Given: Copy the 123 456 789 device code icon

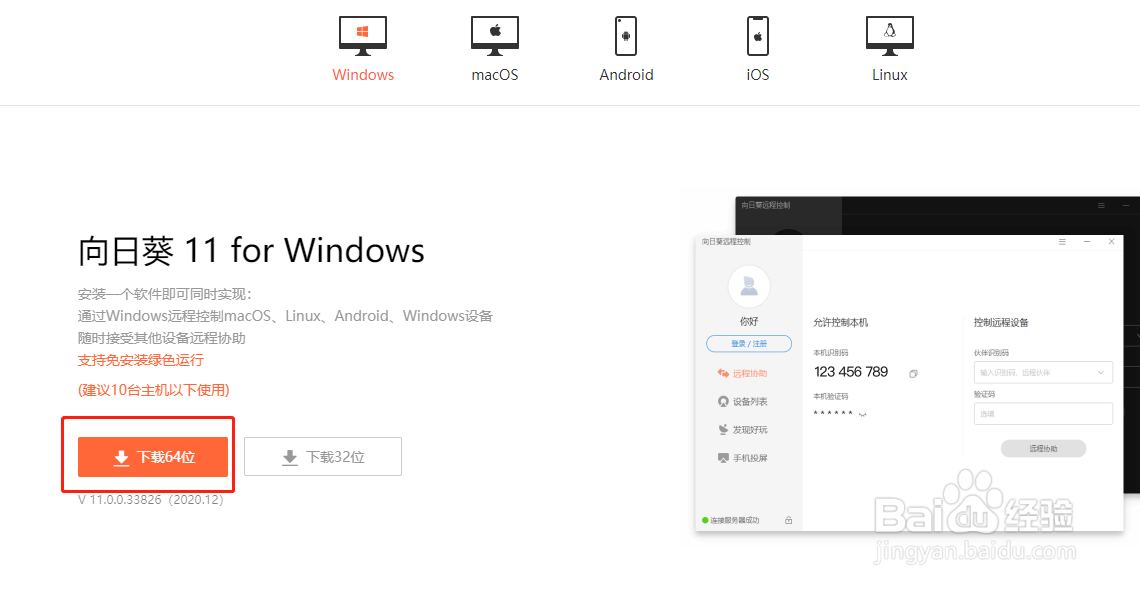Looking at the screenshot, I should click(x=913, y=374).
